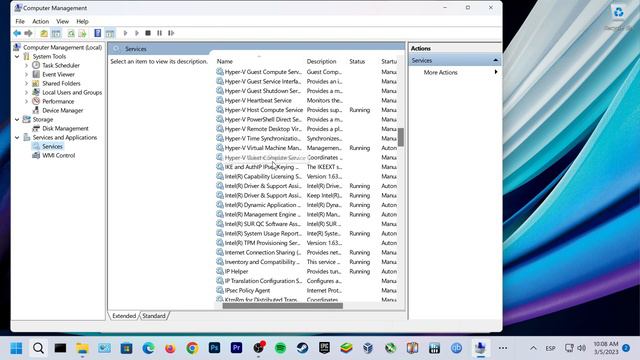Viewport: 640px width, 360px height.
Task: Launch Google Chrome from the taskbar
Action: (x=192, y=348)
